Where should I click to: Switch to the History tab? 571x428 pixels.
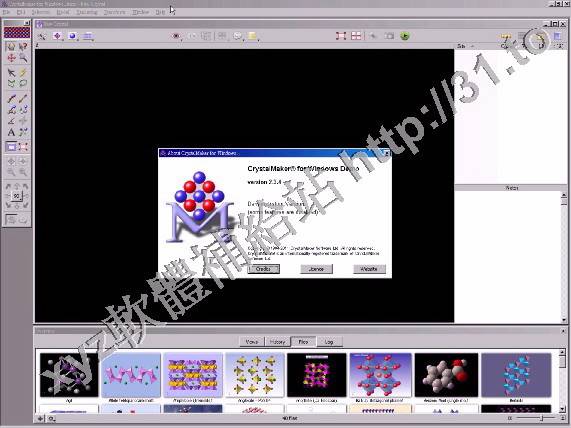coord(277,342)
